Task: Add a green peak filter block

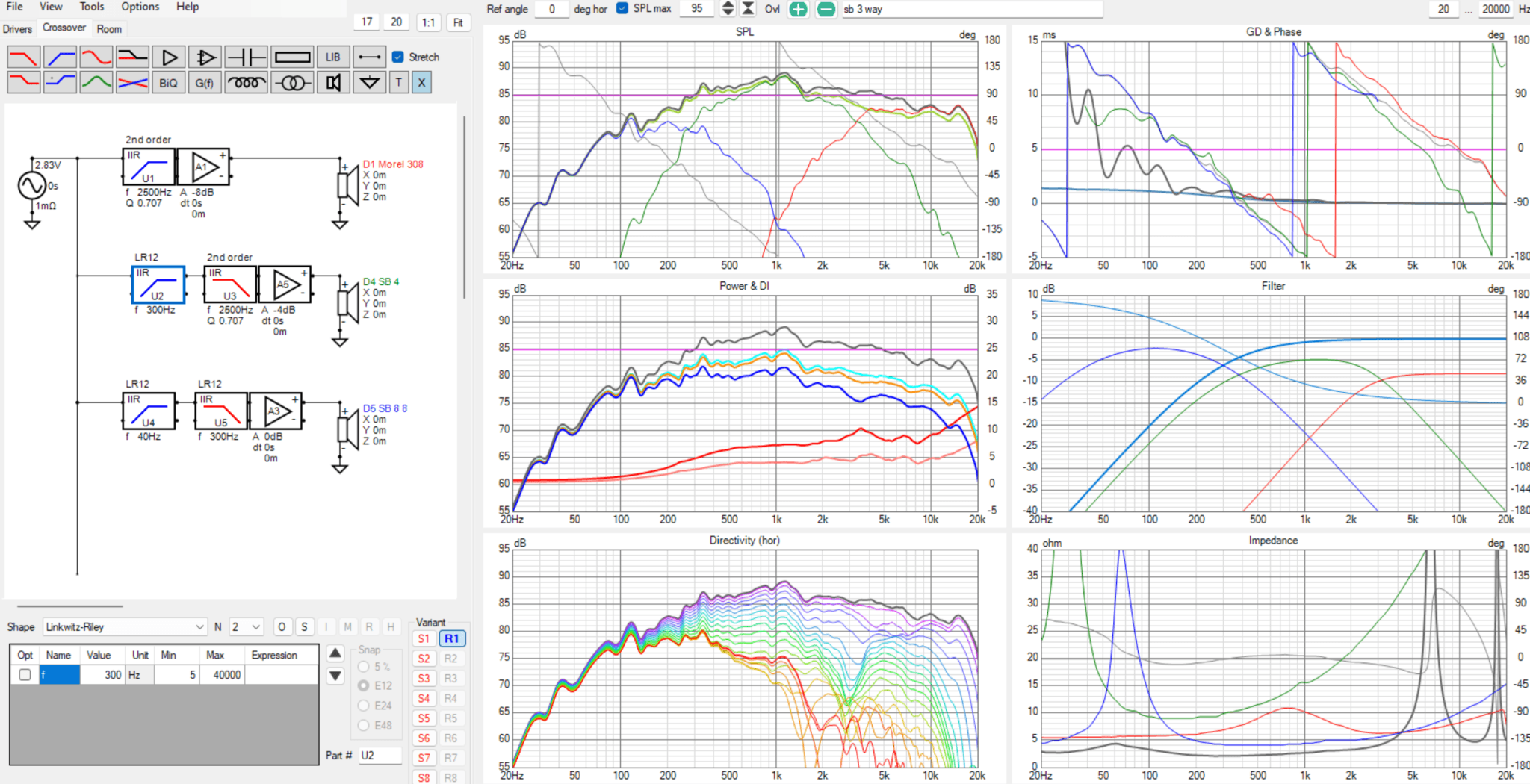Action: (x=96, y=82)
